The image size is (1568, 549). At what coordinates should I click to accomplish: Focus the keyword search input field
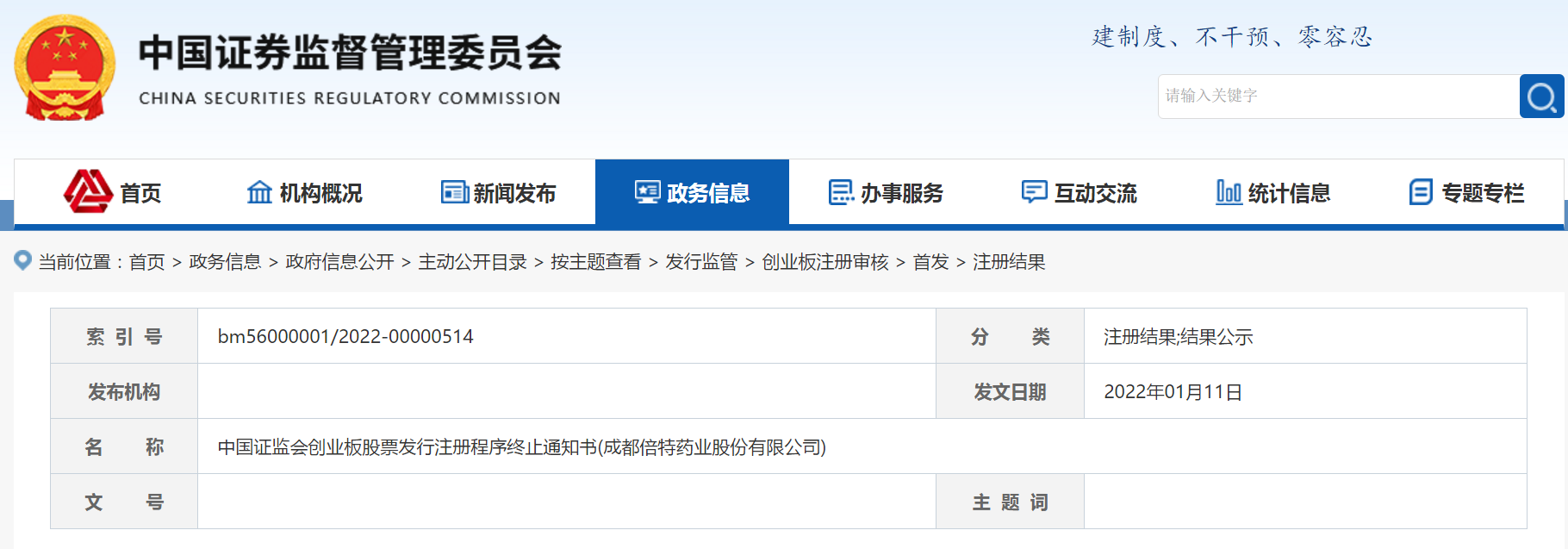coord(1337,97)
